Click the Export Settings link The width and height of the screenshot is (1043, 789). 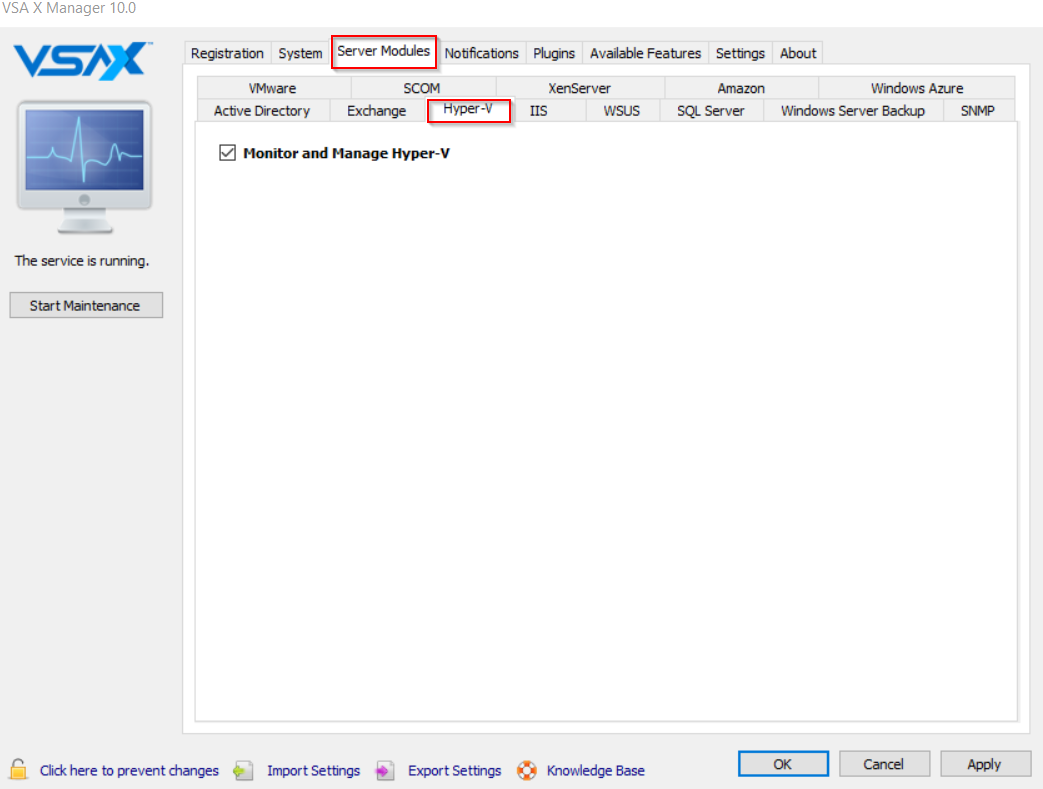click(455, 770)
